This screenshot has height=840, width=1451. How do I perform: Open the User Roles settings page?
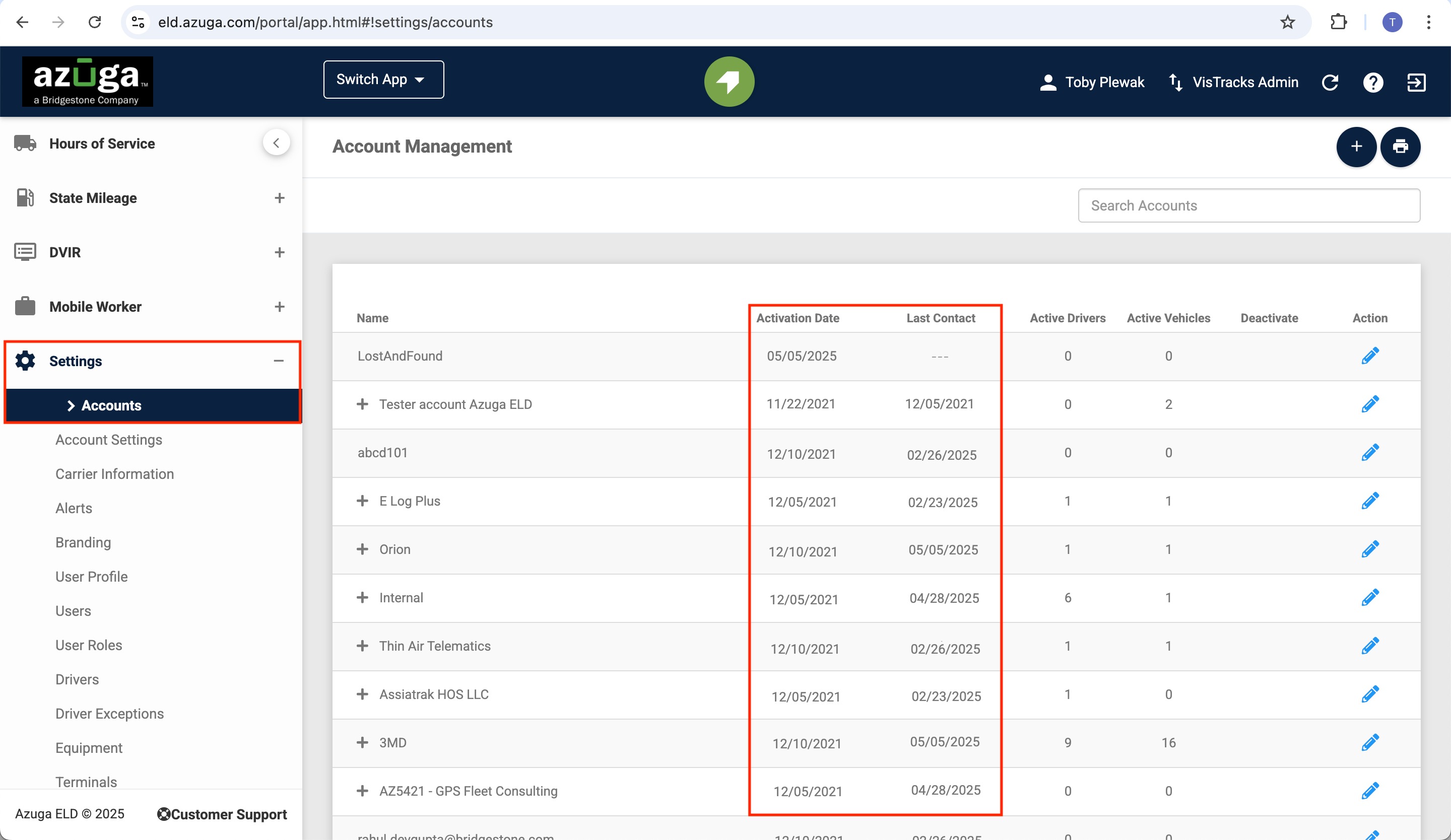89,645
